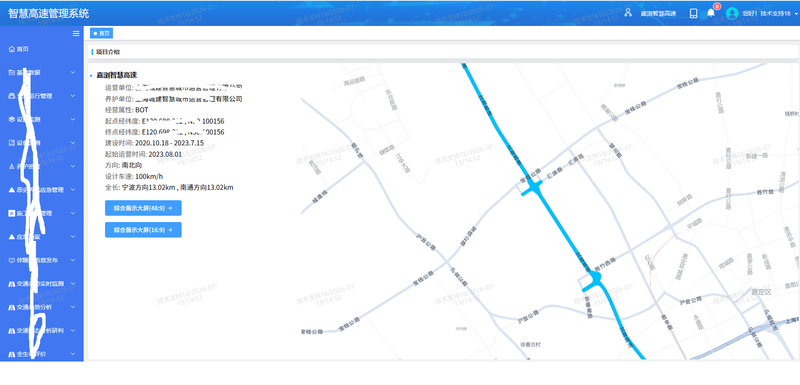Click the red notification count badge
The width and height of the screenshot is (800, 385).
coord(717,7)
